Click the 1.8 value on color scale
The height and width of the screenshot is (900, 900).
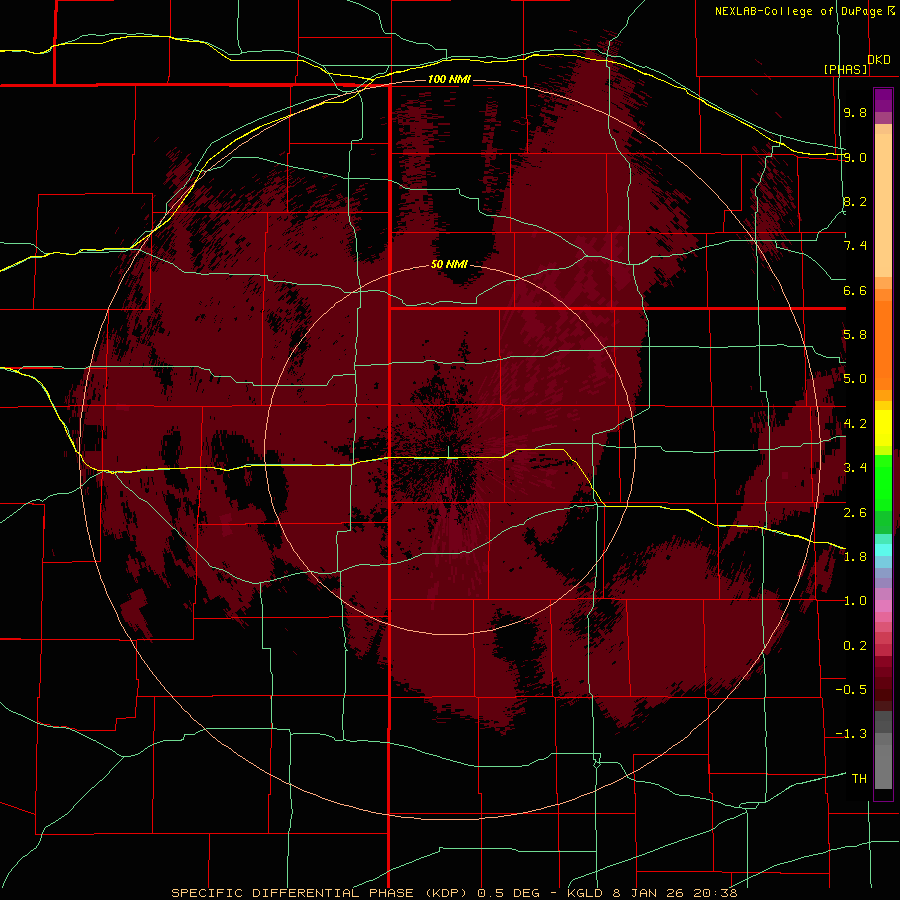855,557
